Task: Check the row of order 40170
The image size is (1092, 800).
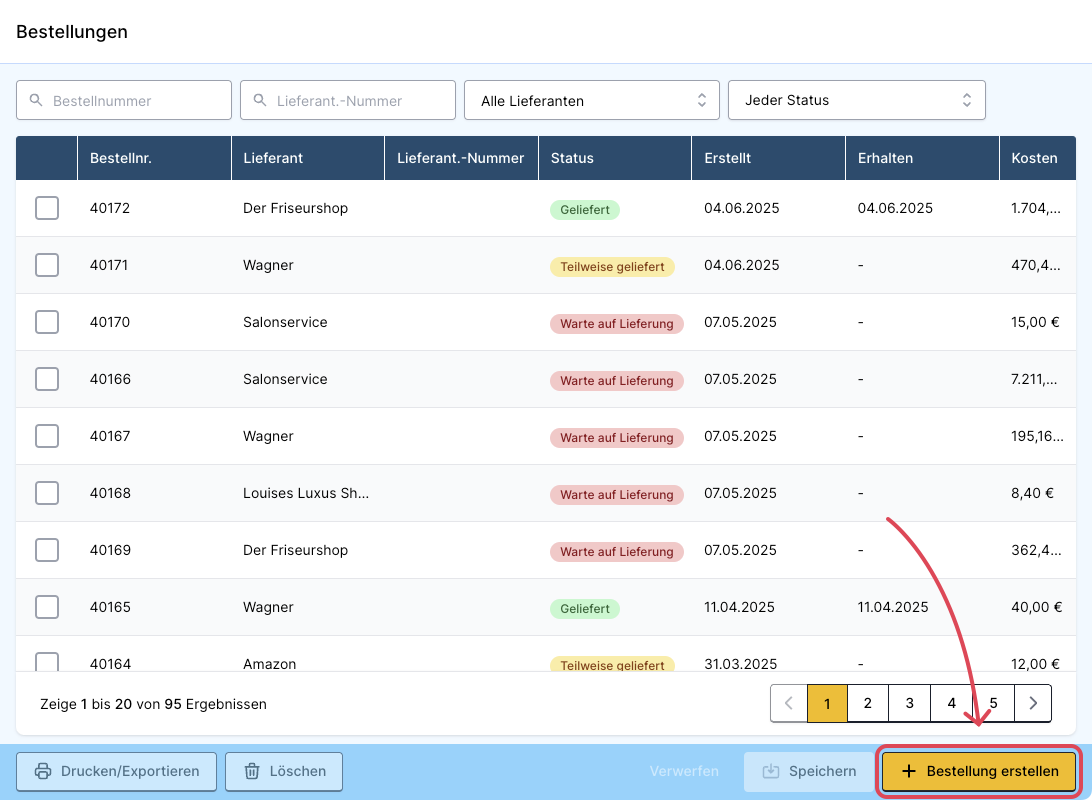Action: click(x=47, y=322)
